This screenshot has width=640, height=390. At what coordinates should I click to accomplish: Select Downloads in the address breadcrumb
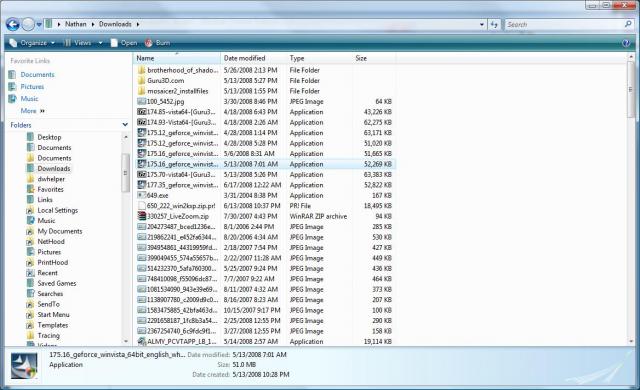click(115, 24)
